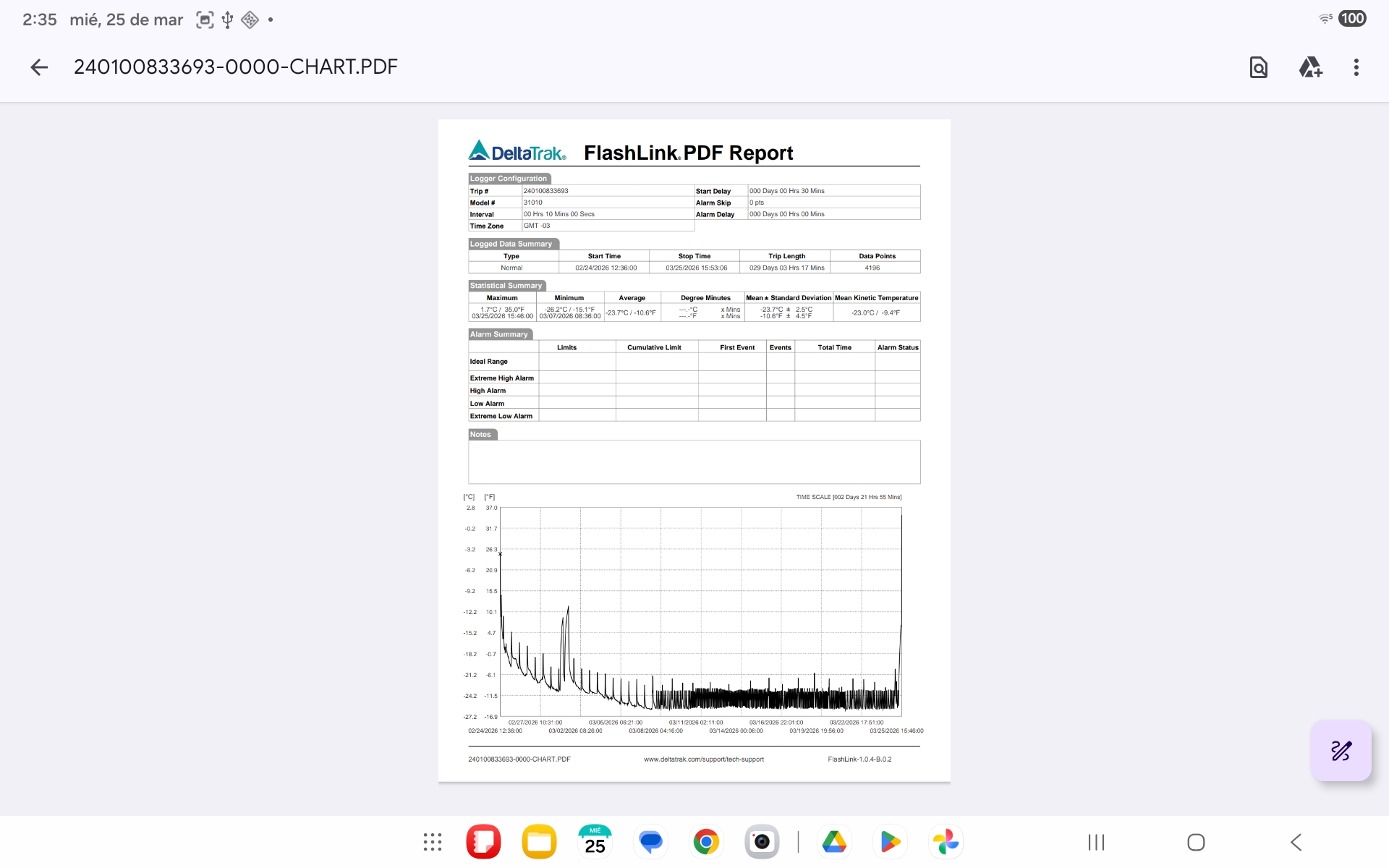Open Google Drive from the taskbar
This screenshot has width=1389, height=868.
[834, 842]
